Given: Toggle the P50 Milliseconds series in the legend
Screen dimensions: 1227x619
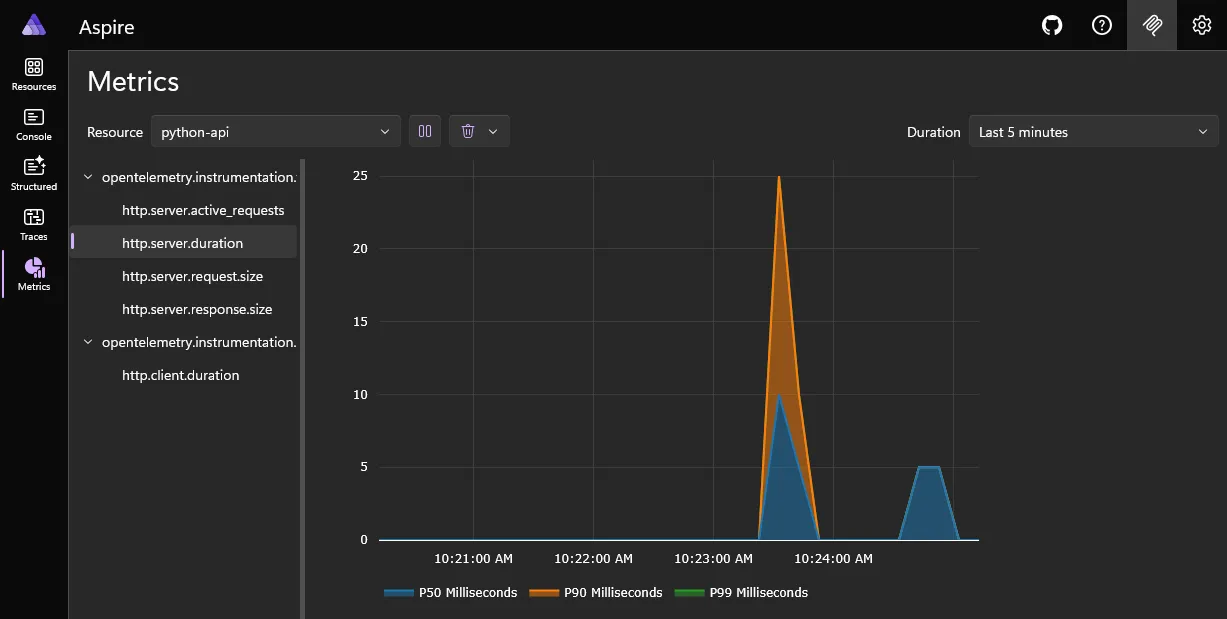Looking at the screenshot, I should 450,592.
